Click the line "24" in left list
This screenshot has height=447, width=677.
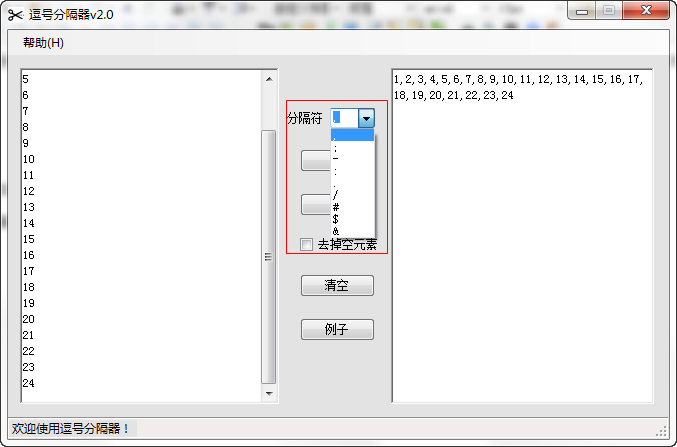pos(28,383)
